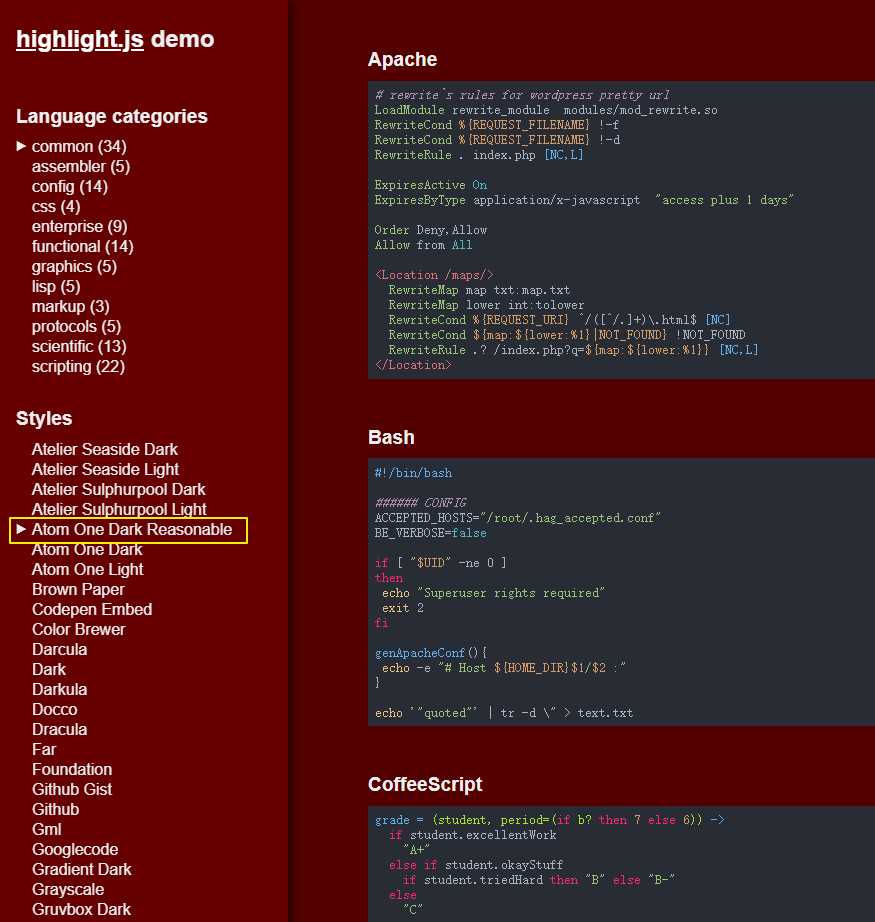The image size is (875, 922).
Task: Apply the Darkula style
Action: [59, 689]
